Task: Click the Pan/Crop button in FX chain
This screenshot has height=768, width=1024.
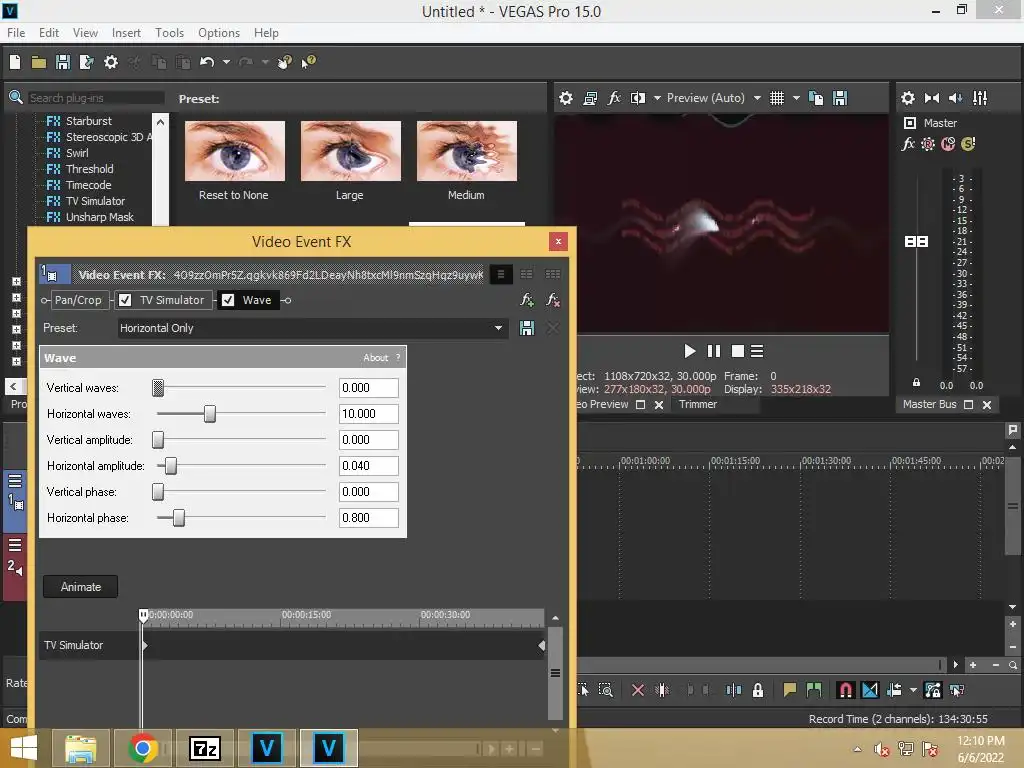Action: tap(78, 300)
